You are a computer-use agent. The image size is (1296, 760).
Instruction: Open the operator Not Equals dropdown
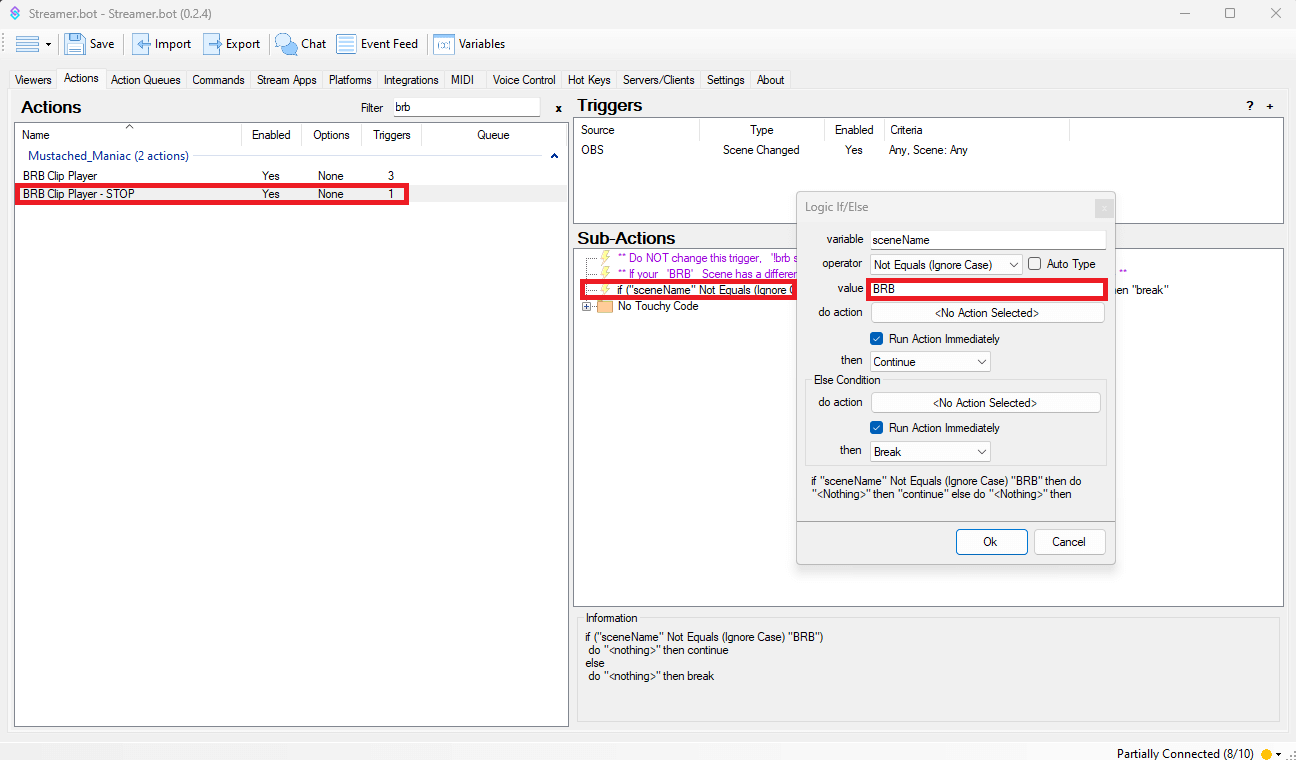(945, 264)
